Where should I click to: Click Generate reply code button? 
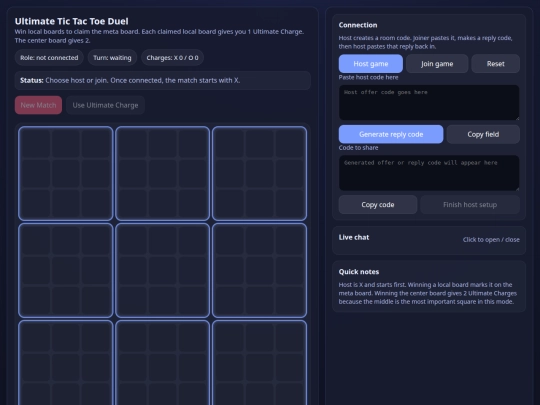point(391,134)
